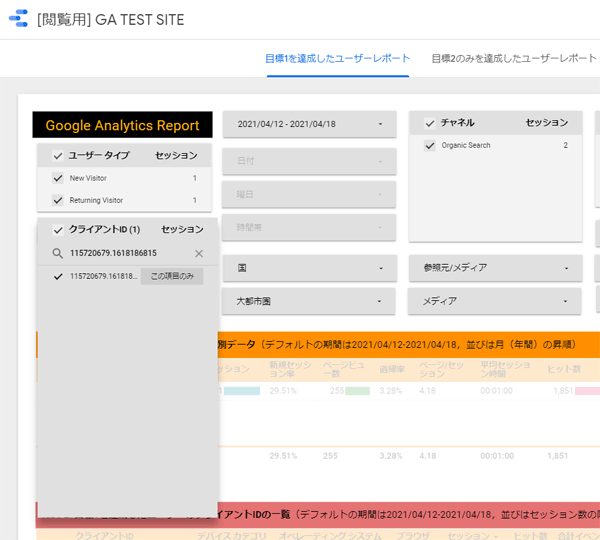600x540 pixels.
Task: Expand the 国 dropdown filter
Action: pos(310,268)
